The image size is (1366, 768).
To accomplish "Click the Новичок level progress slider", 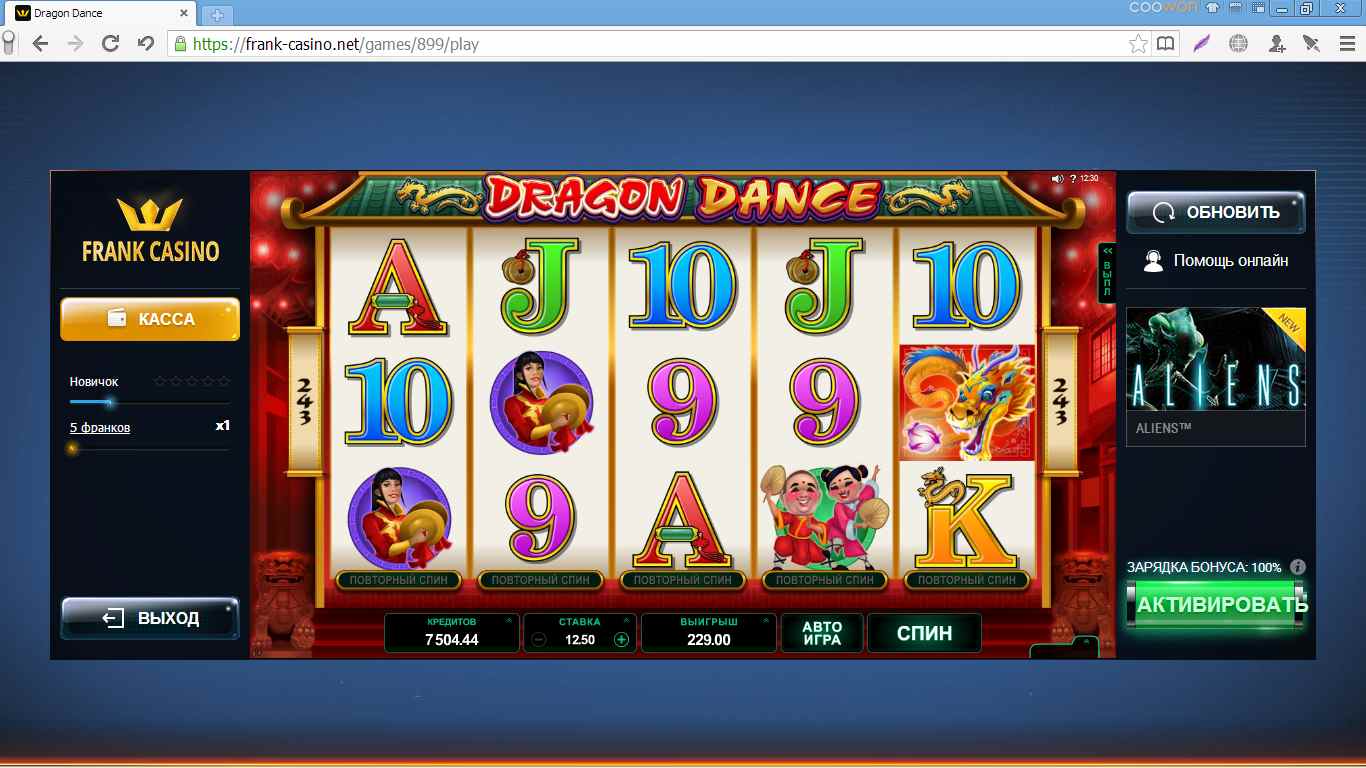I will click(149, 402).
